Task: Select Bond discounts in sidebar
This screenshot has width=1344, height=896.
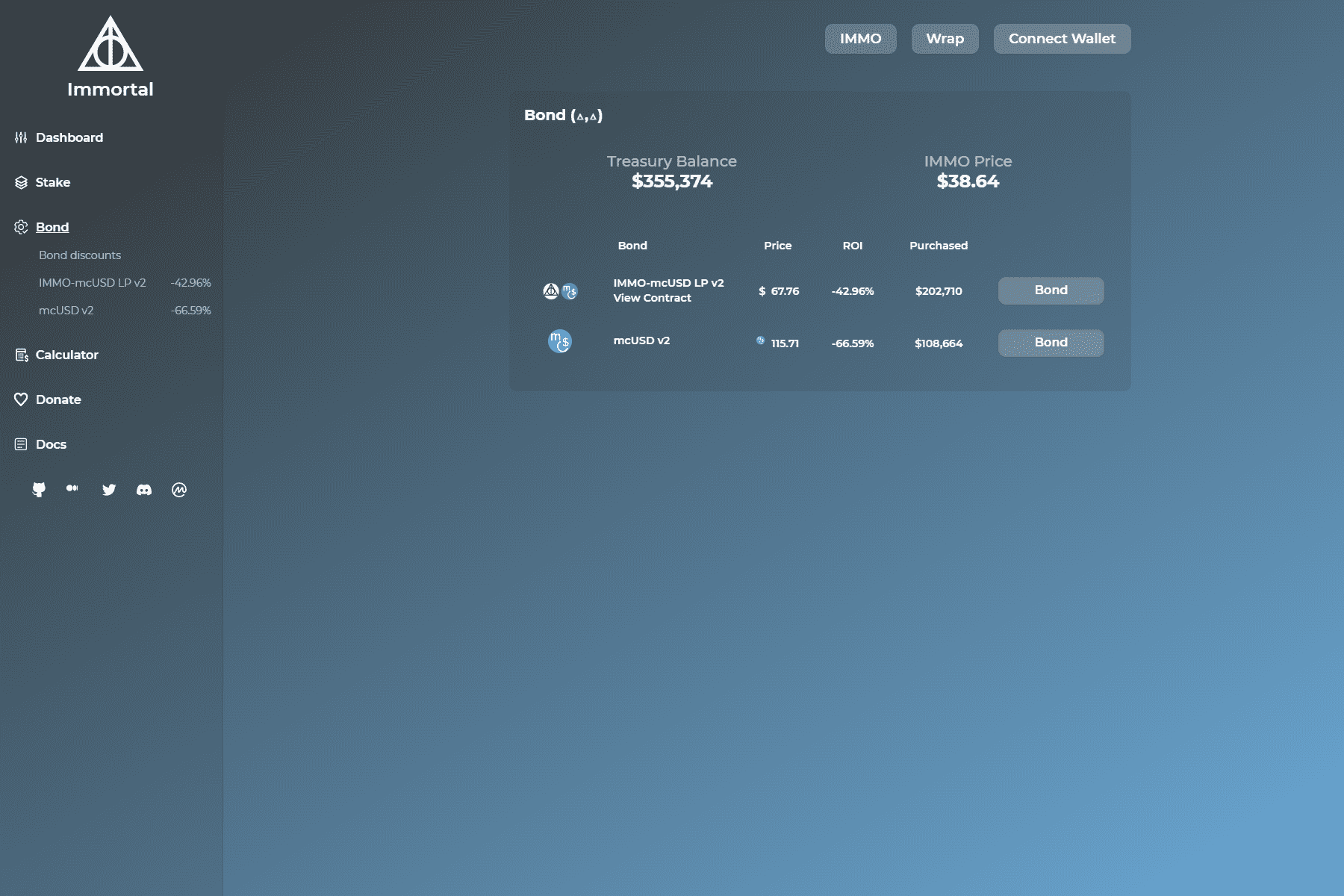Action: pos(79,255)
